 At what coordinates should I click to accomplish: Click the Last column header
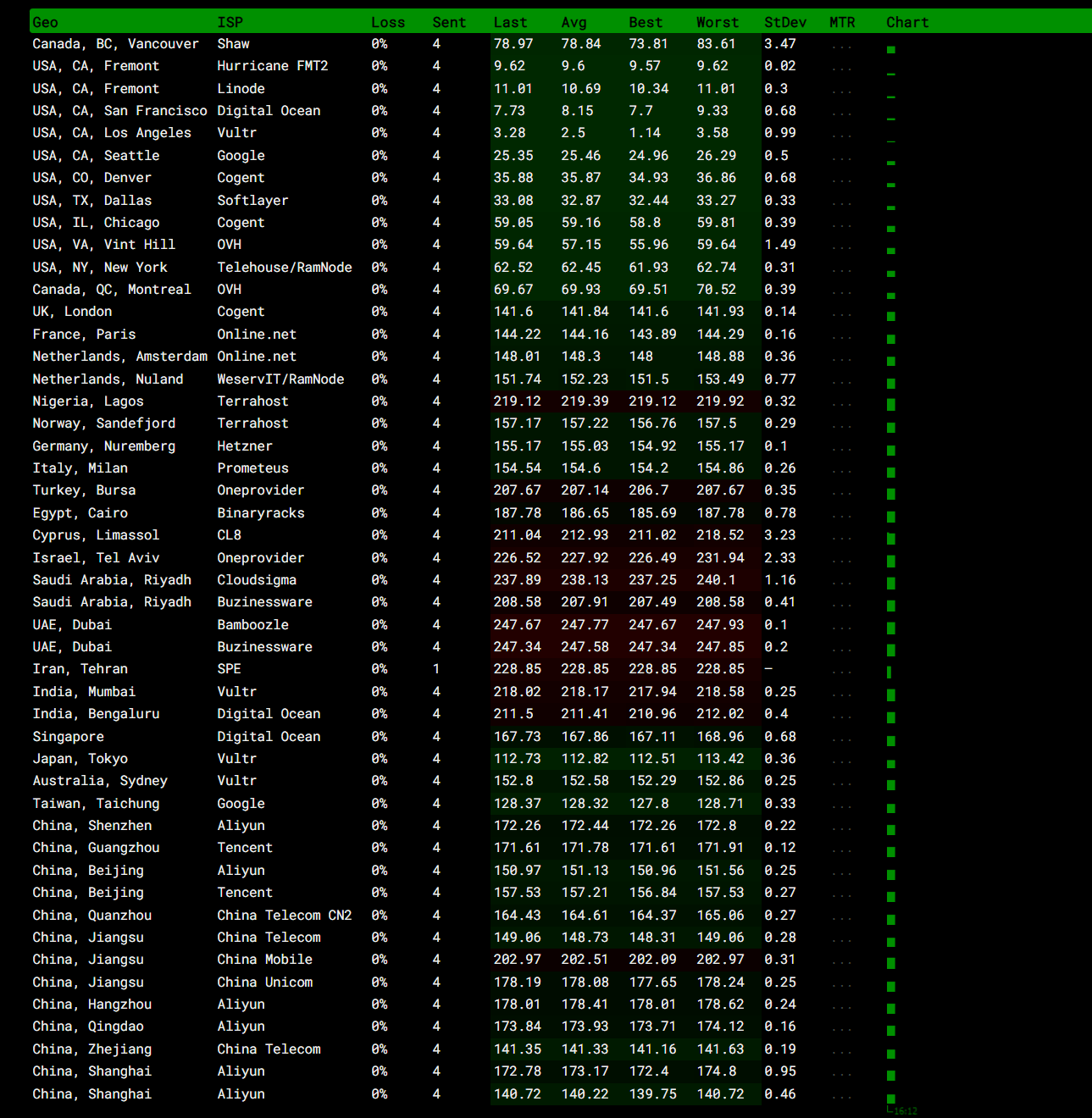point(510,23)
